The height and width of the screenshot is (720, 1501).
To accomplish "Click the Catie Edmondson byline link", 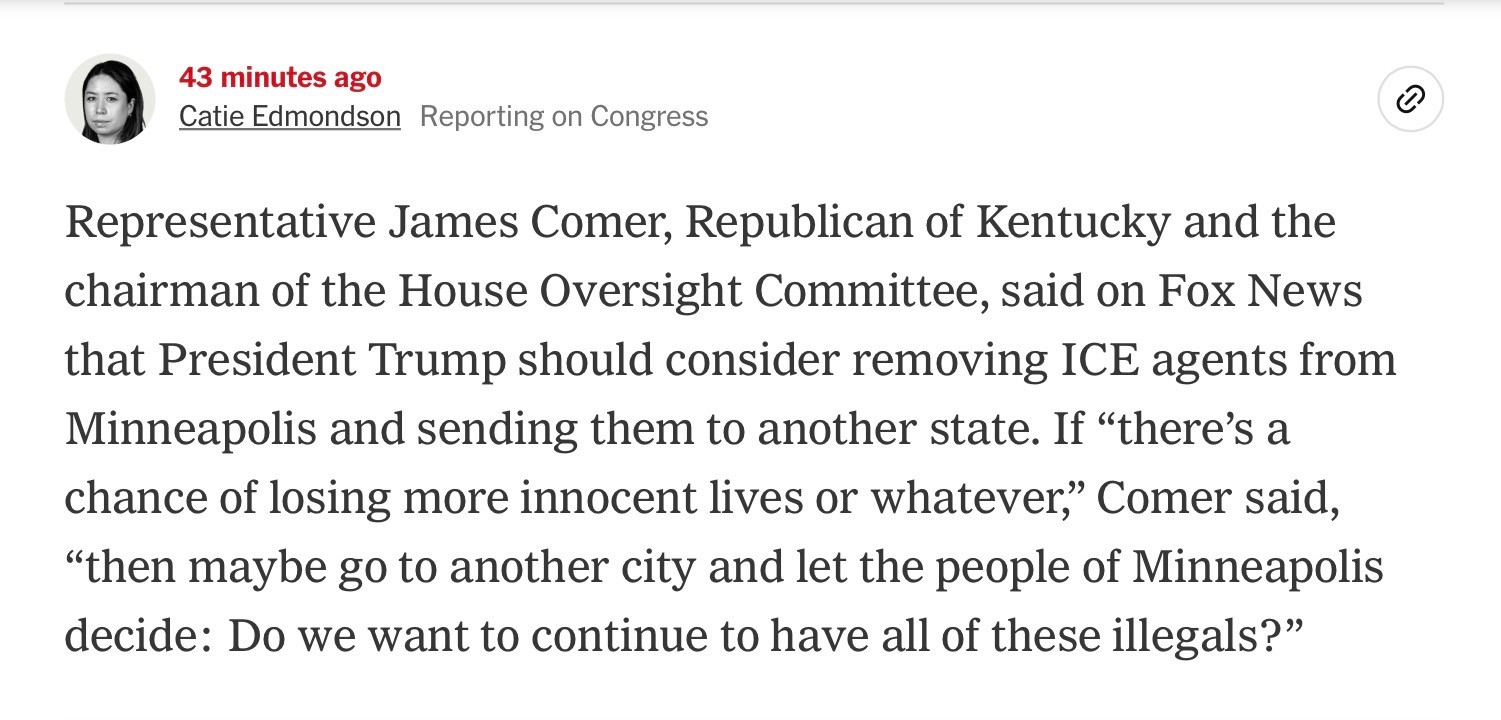I will pos(290,117).
